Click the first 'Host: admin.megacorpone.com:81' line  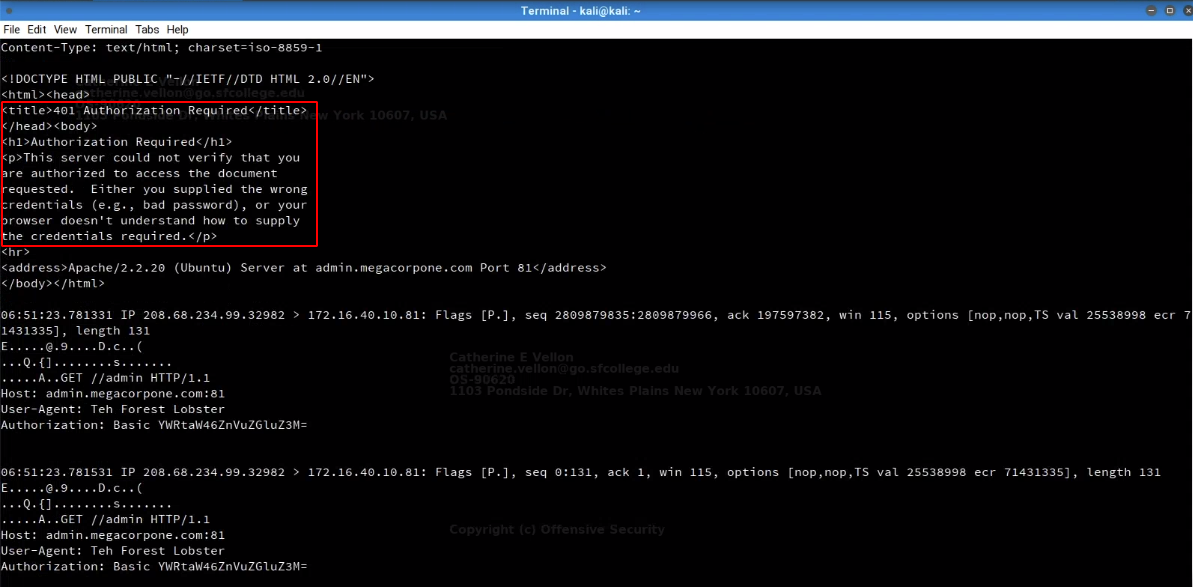pyautogui.click(x=113, y=393)
